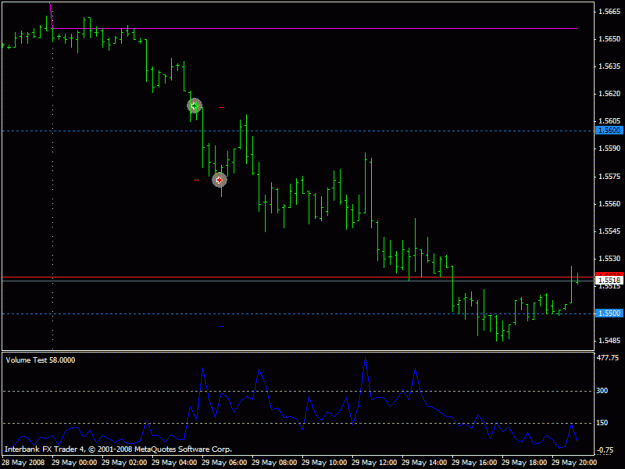Select the red close arrow trade marker
This screenshot has width=625, height=469.
pyautogui.click(x=219, y=180)
